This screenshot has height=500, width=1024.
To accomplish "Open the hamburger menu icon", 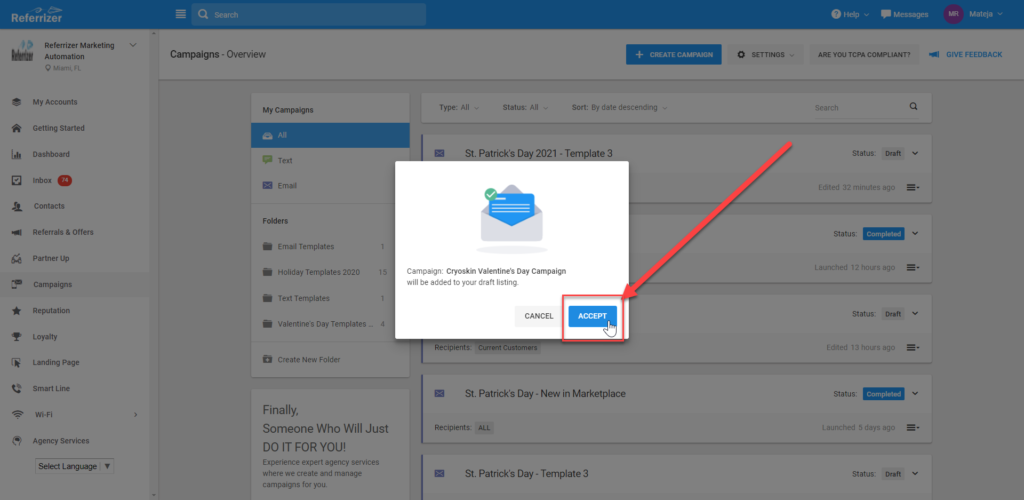I will click(180, 14).
